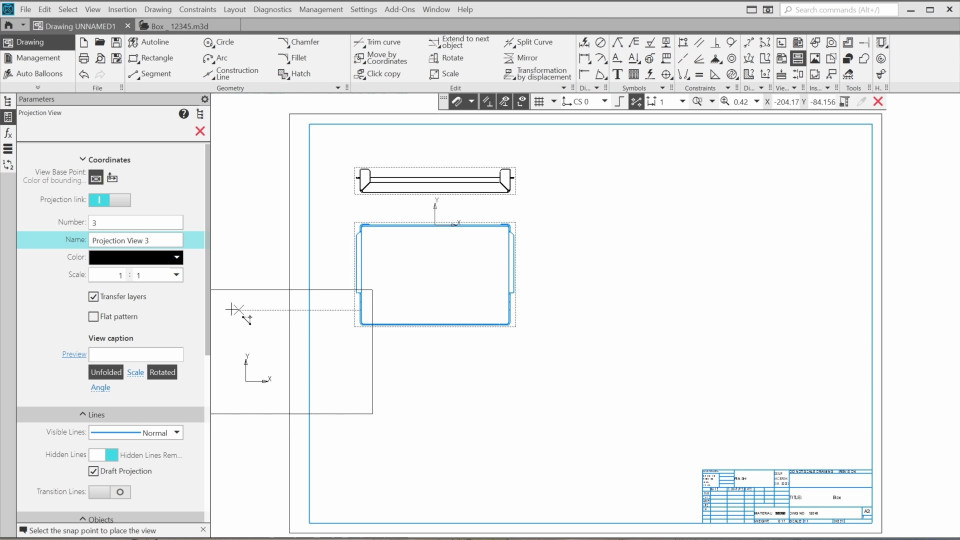Image resolution: width=960 pixels, height=540 pixels.
Task: Use the Trim curve tool
Action: [x=376, y=43]
